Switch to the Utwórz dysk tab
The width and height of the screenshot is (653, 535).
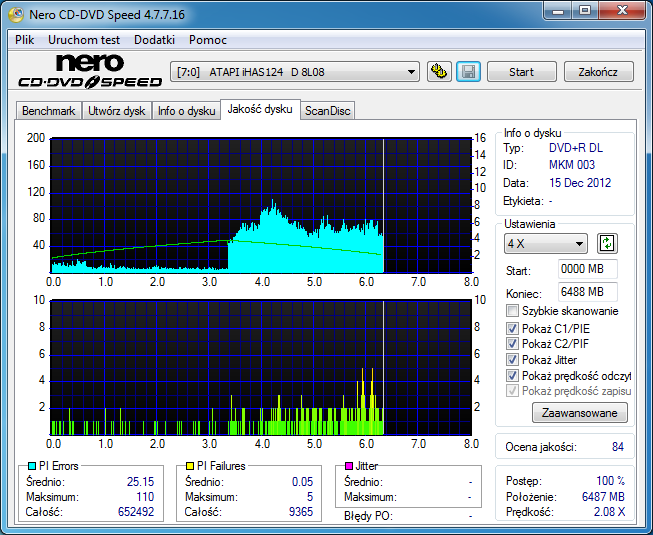click(117, 111)
